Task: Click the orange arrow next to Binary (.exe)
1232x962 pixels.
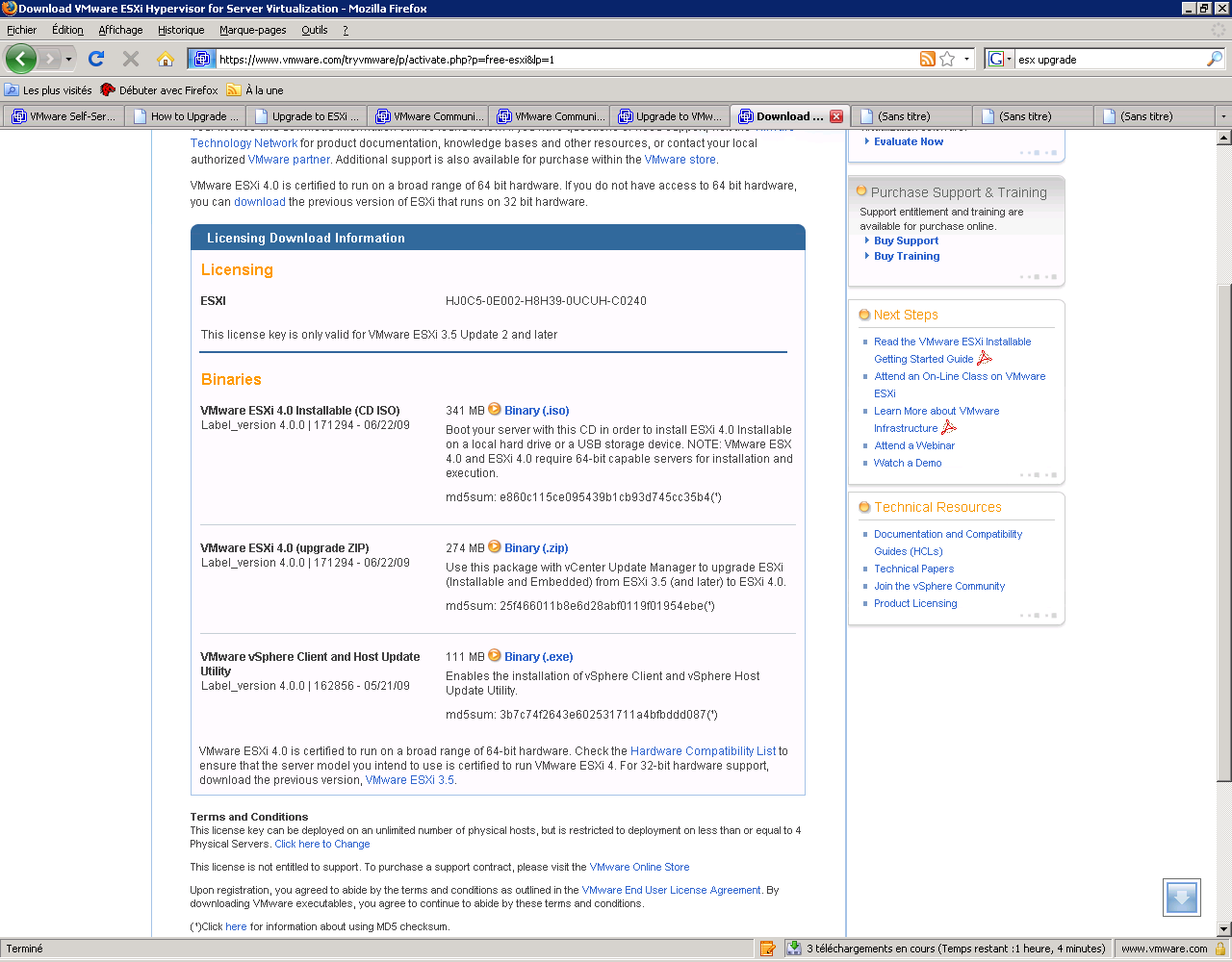Action: coord(495,655)
